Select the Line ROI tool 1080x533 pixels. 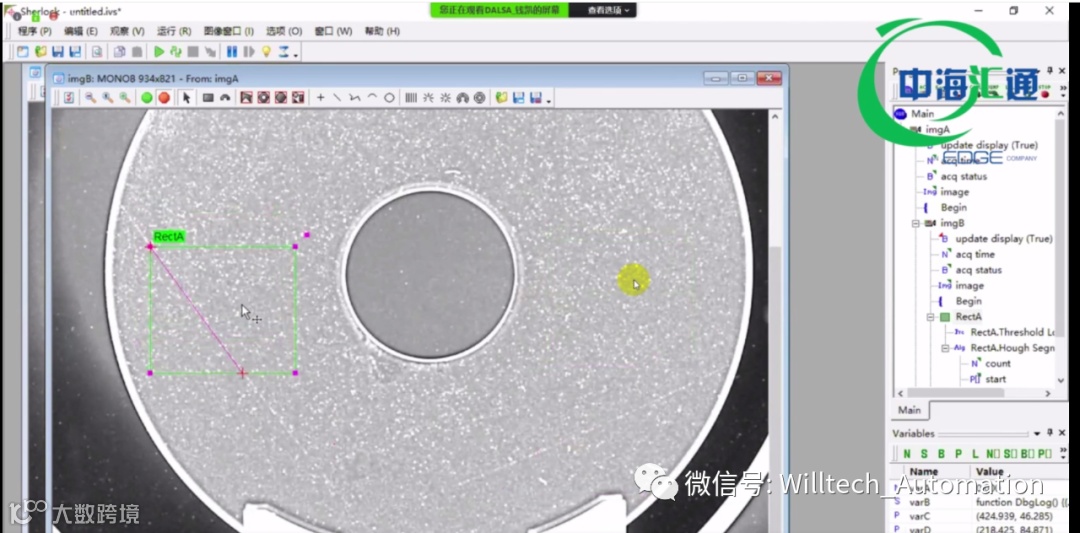338,98
